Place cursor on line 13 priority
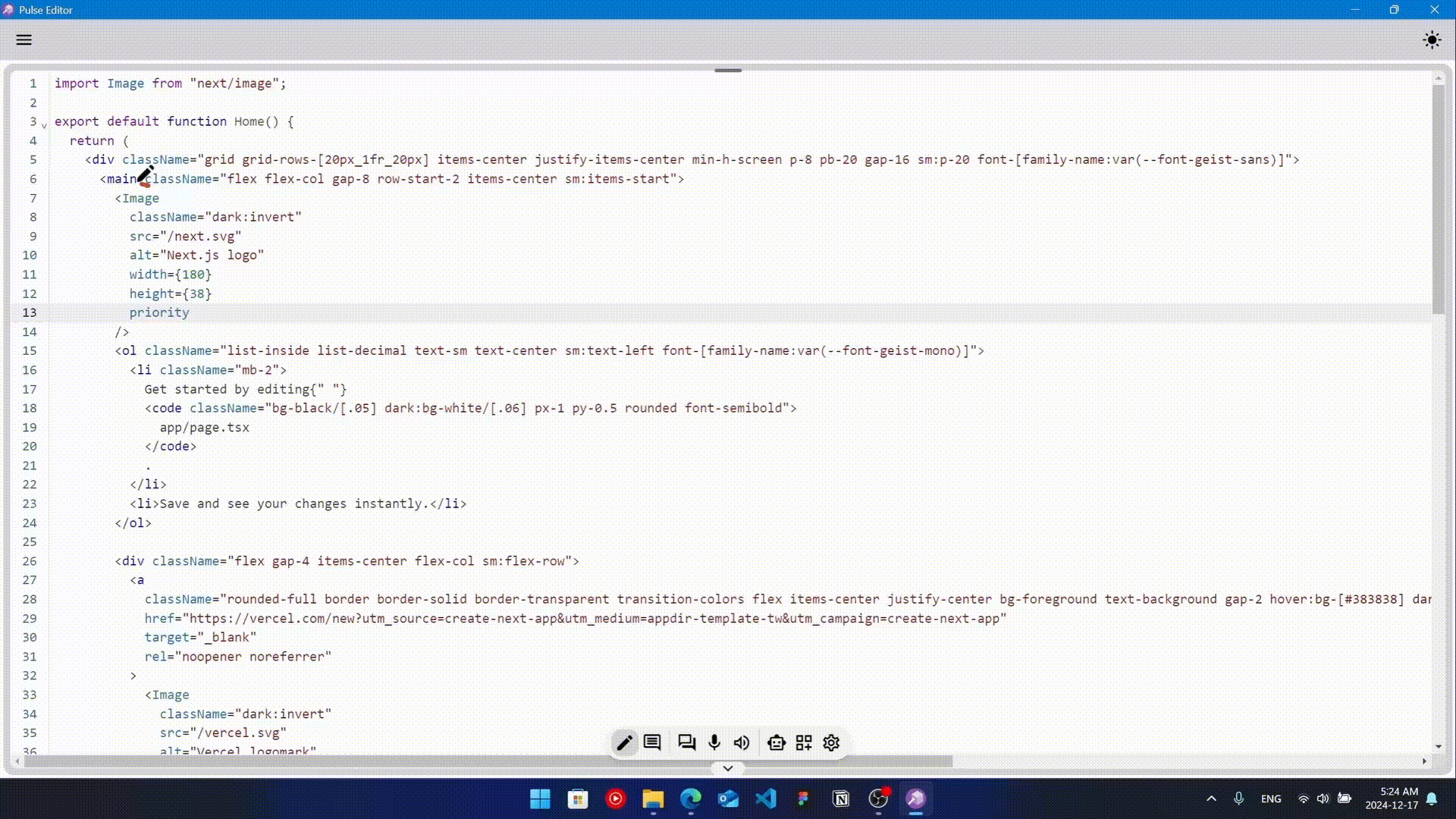 click(159, 312)
